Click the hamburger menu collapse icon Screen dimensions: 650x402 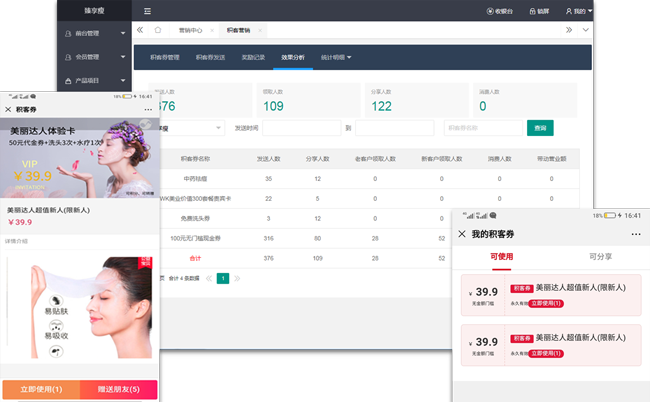(148, 11)
